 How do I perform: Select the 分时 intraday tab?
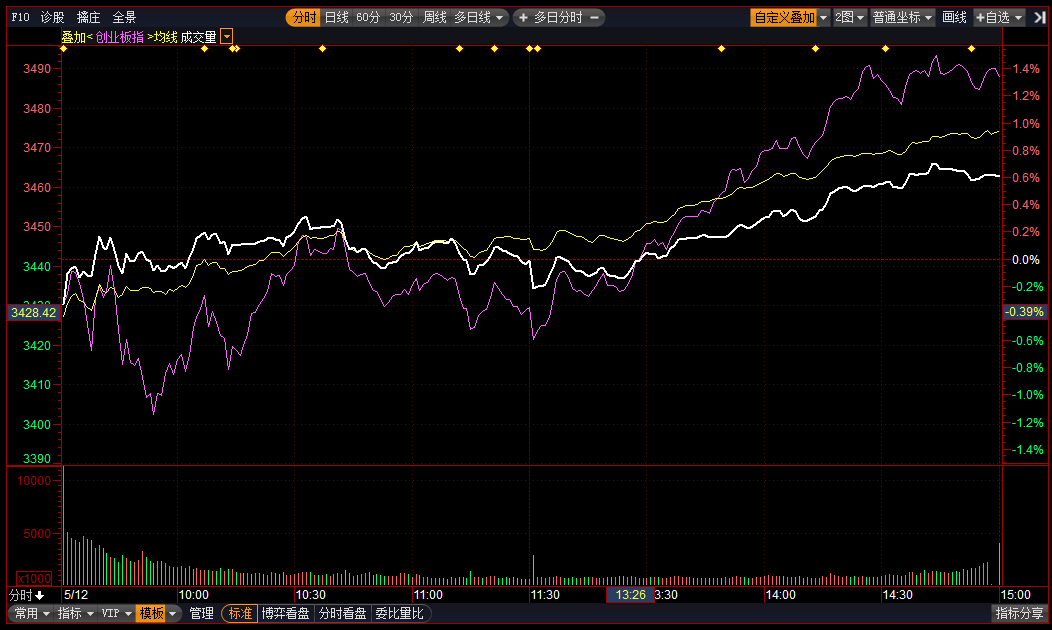pyautogui.click(x=303, y=17)
